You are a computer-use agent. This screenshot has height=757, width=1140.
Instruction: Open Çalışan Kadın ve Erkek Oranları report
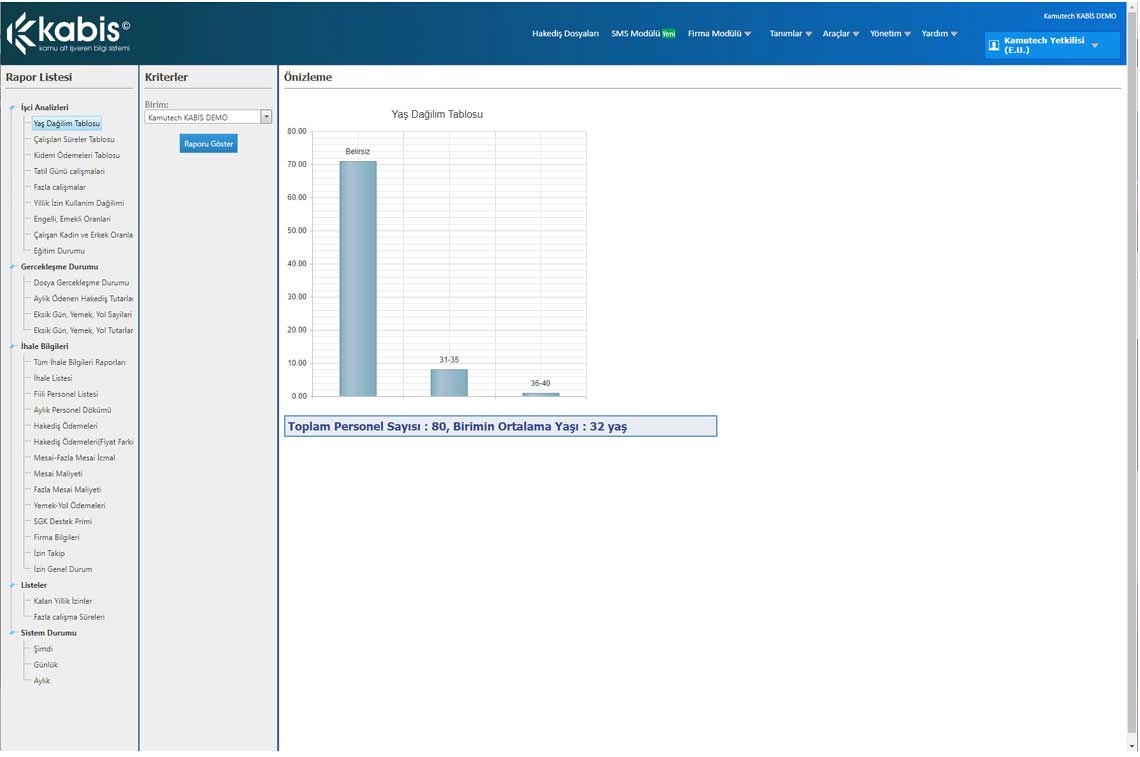point(83,236)
